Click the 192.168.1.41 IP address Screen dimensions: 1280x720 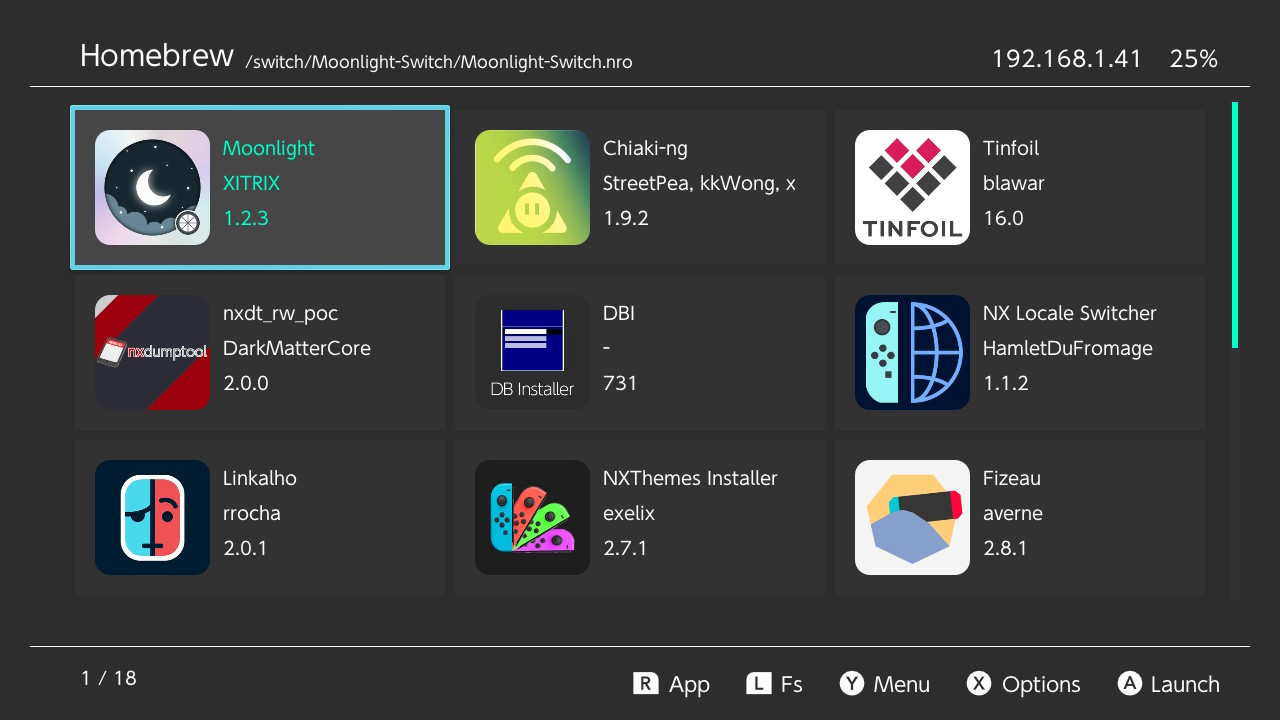1066,59
